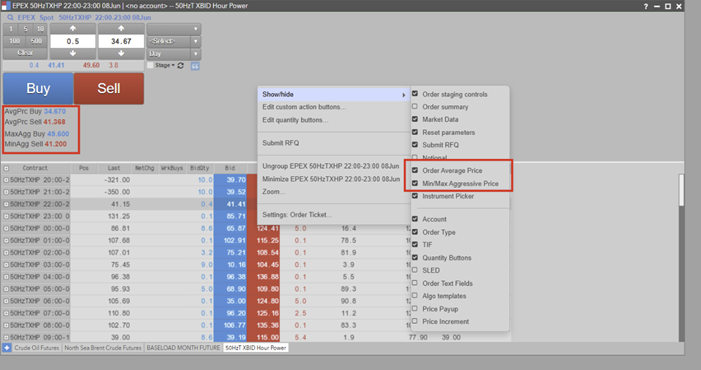
Task: Click the quantity up arrow above 0.5
Action: tap(73, 29)
